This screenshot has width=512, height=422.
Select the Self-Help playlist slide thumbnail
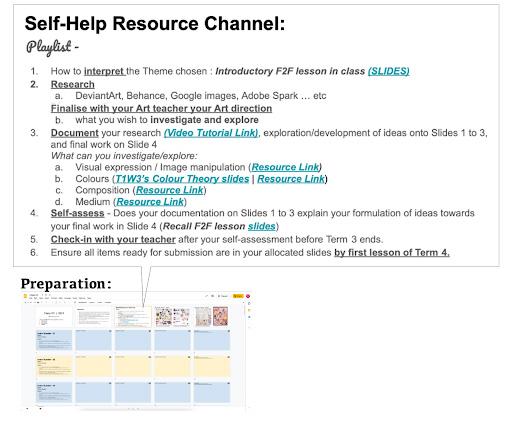tap(133, 317)
